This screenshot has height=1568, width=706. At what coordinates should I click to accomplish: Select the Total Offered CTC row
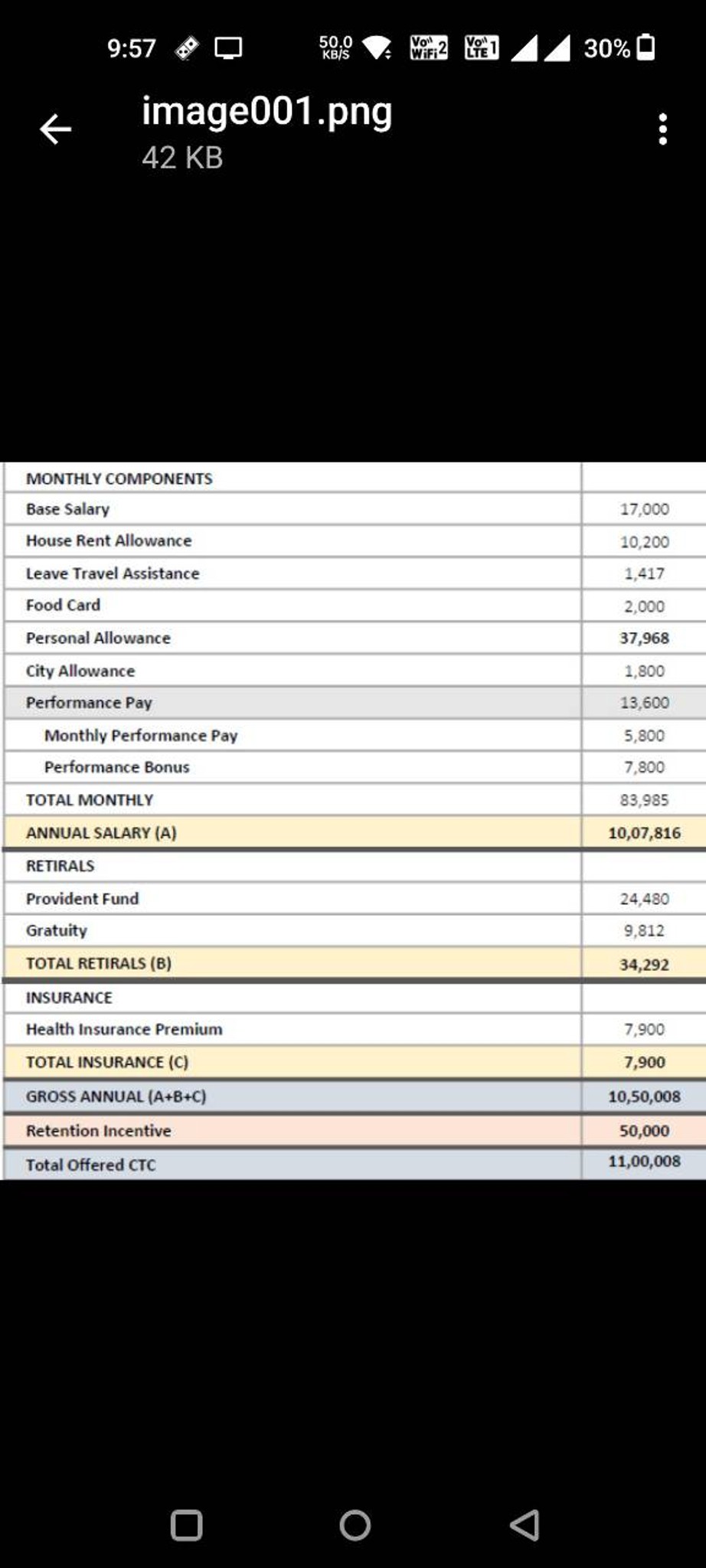(291, 1165)
